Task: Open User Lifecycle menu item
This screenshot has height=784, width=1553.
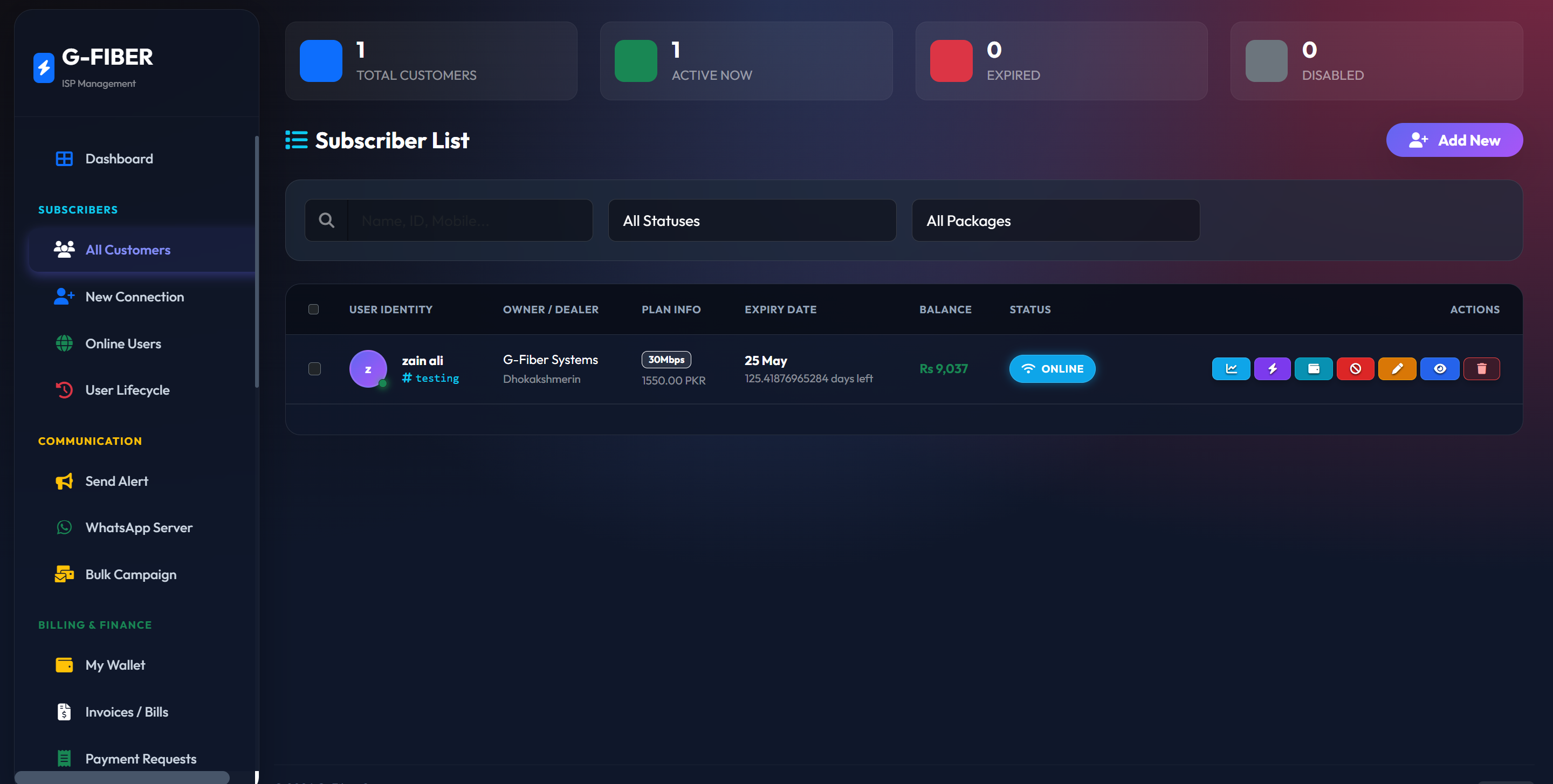Action: click(x=127, y=390)
